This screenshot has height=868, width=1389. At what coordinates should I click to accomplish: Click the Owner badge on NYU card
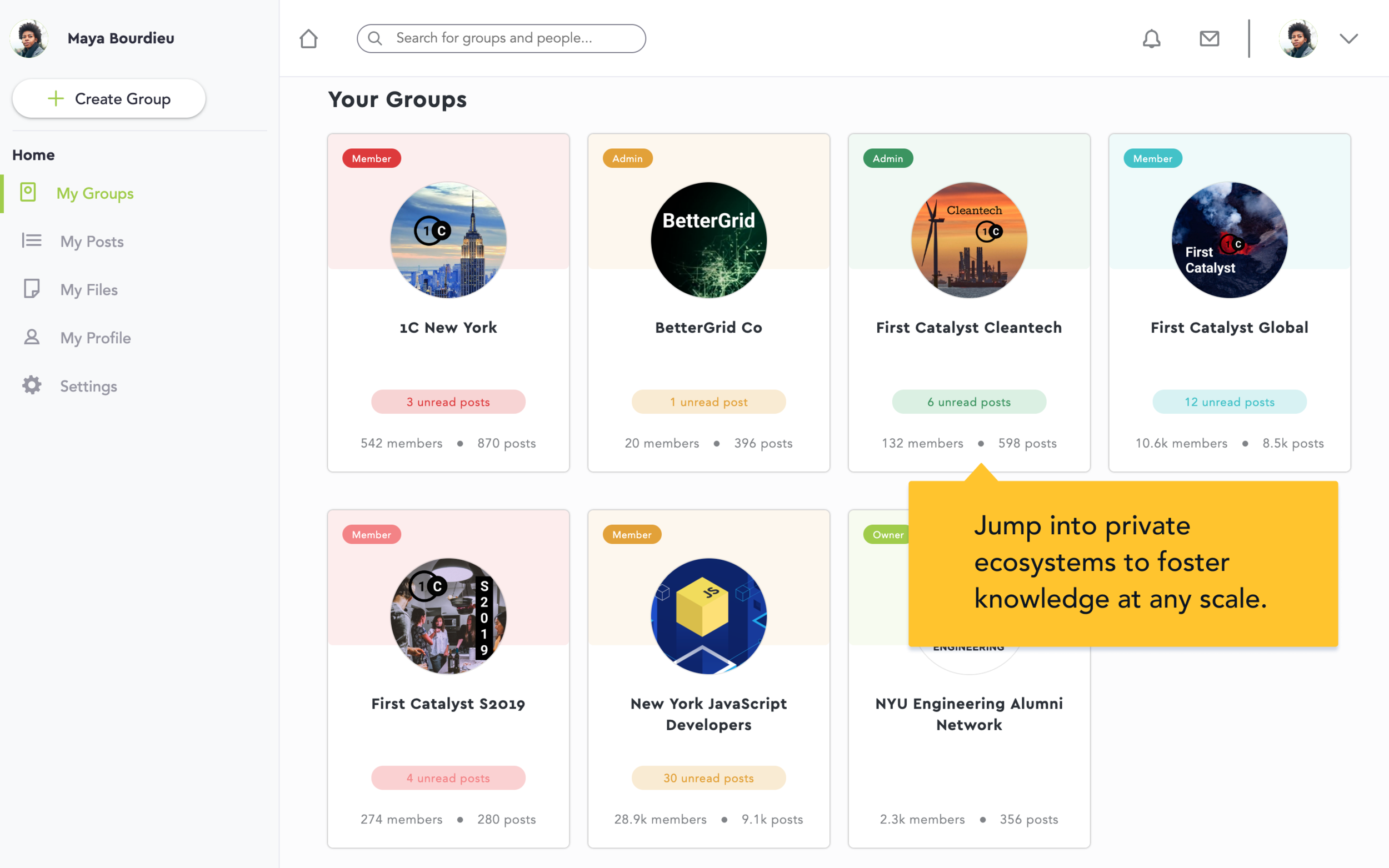(887, 534)
